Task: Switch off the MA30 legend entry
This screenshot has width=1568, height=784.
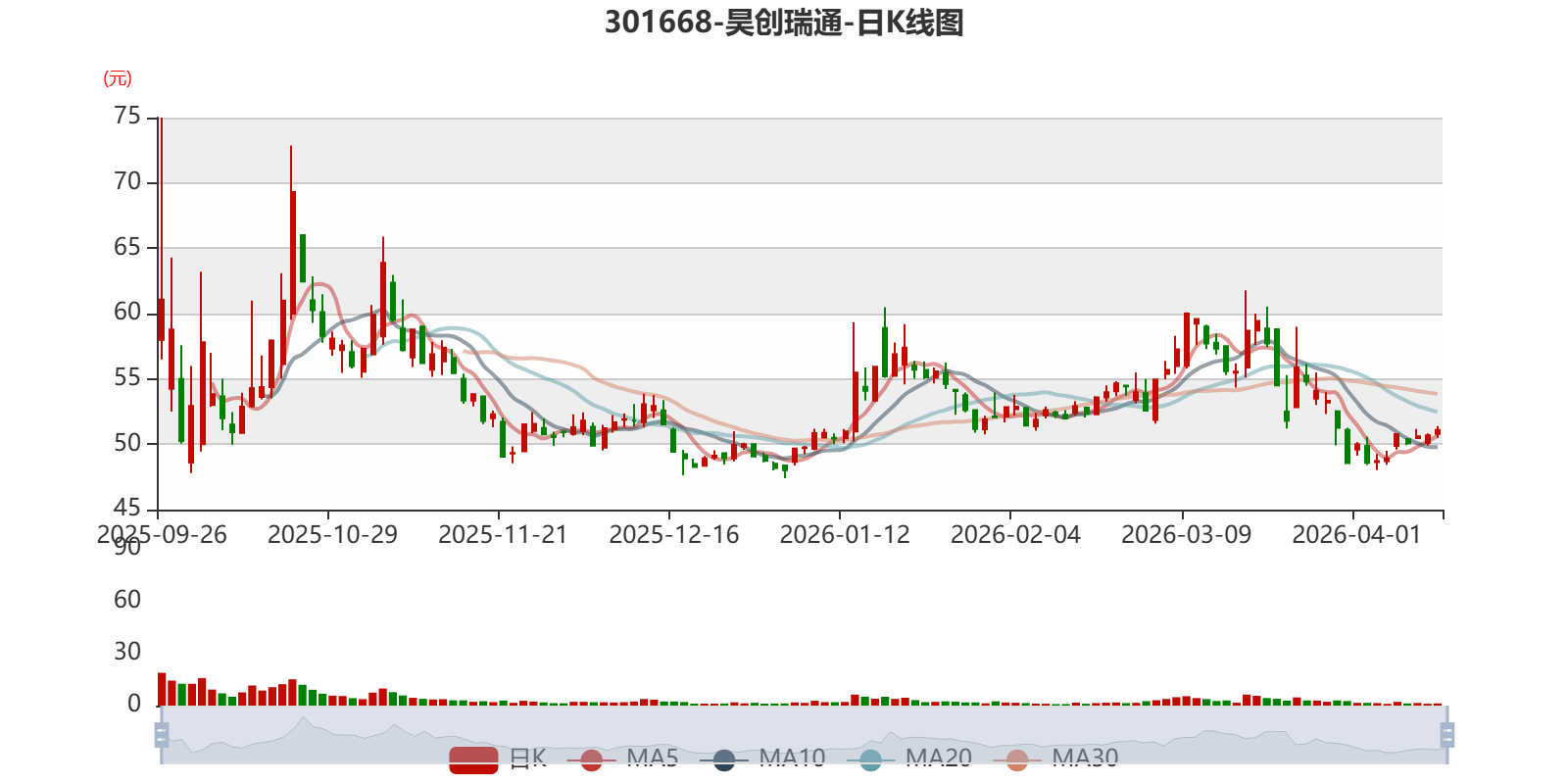Action: 1055,759
